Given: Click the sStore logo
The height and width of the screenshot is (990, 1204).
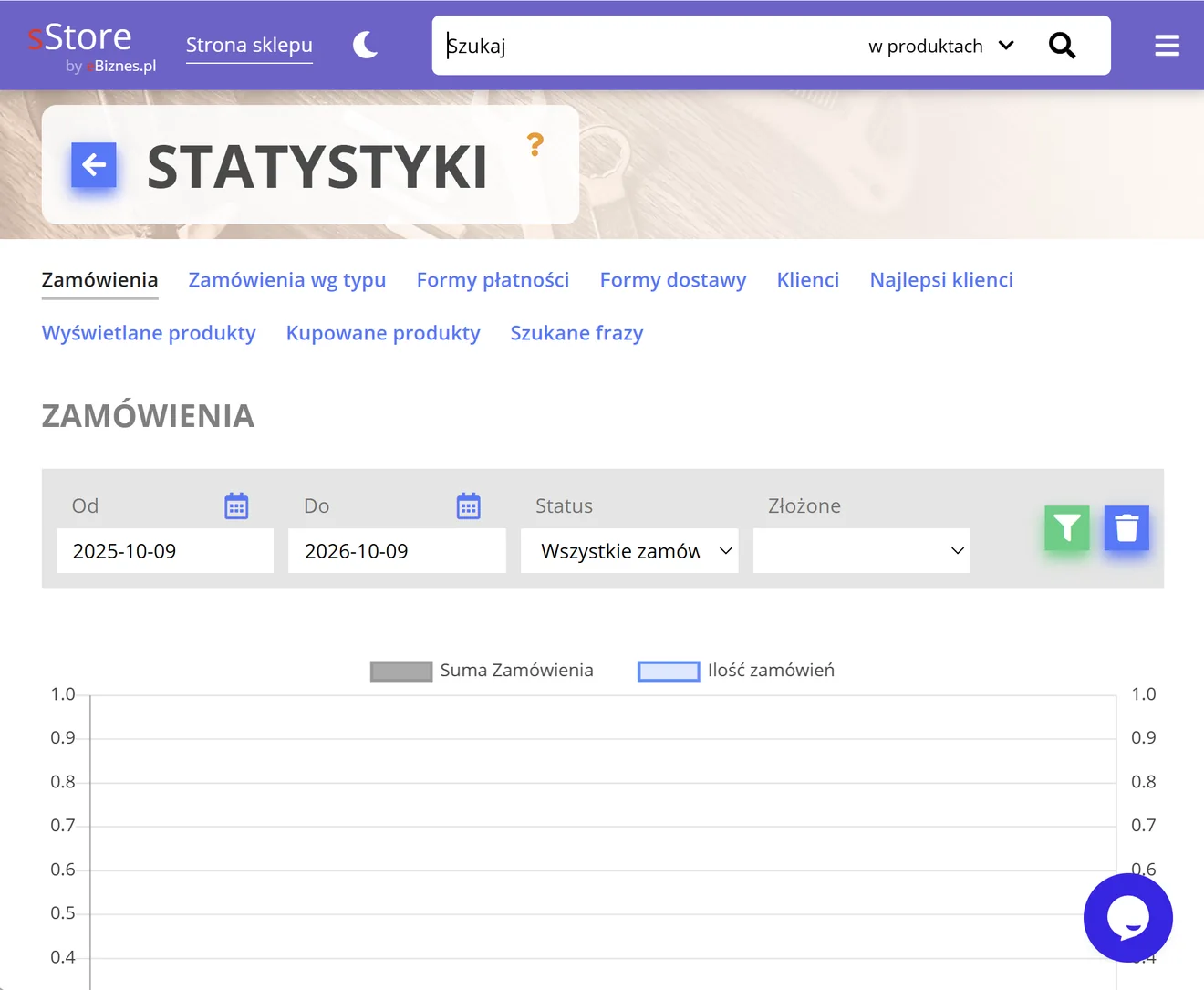Looking at the screenshot, I should (x=92, y=47).
